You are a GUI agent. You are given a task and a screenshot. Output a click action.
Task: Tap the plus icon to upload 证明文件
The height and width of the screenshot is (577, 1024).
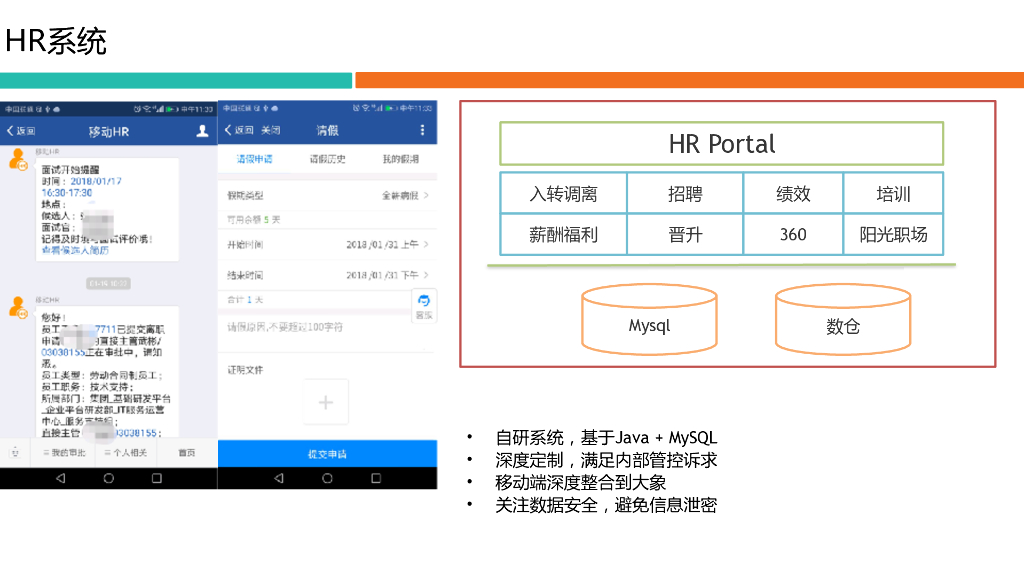click(x=325, y=401)
